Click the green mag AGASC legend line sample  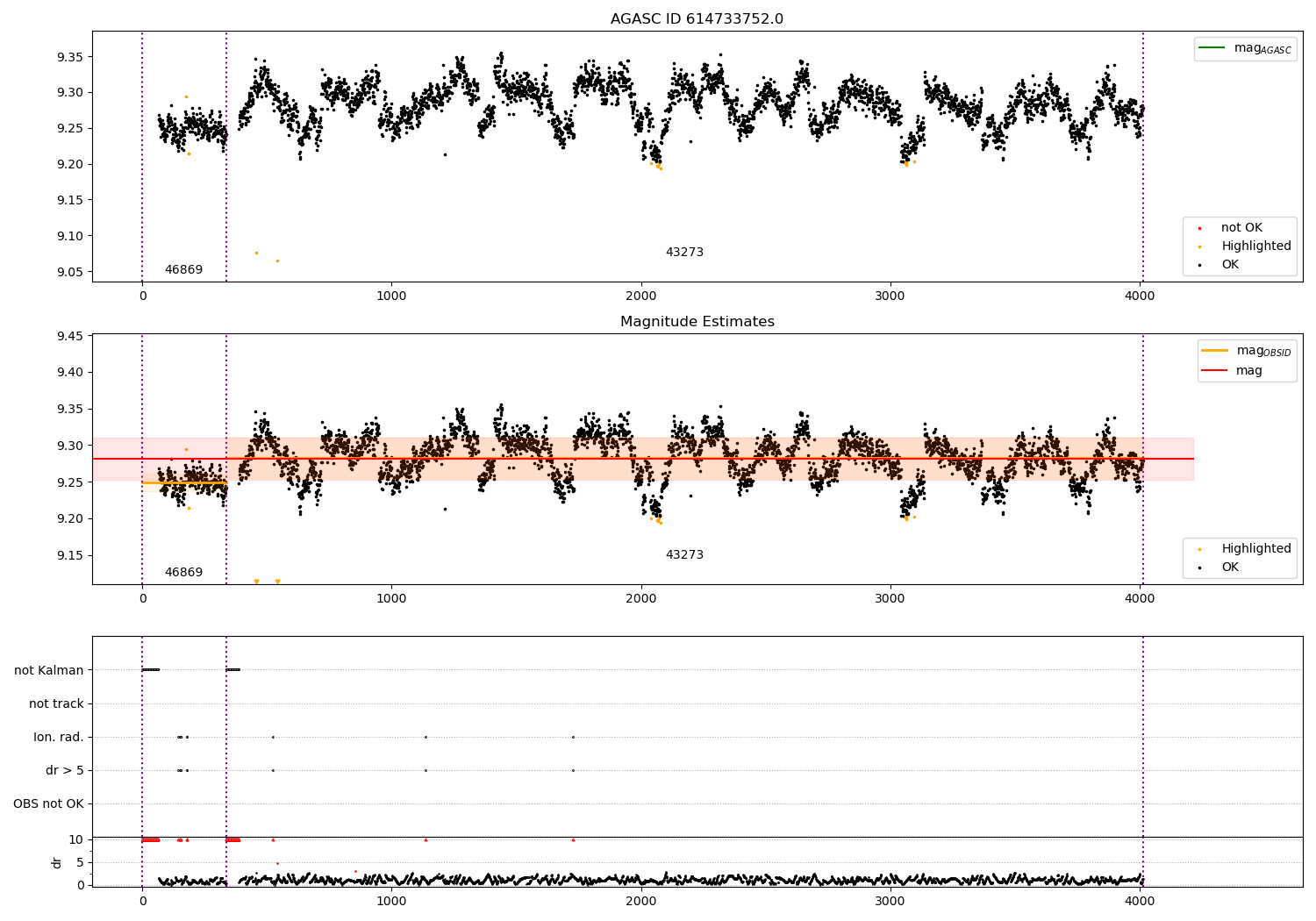pos(1212,48)
